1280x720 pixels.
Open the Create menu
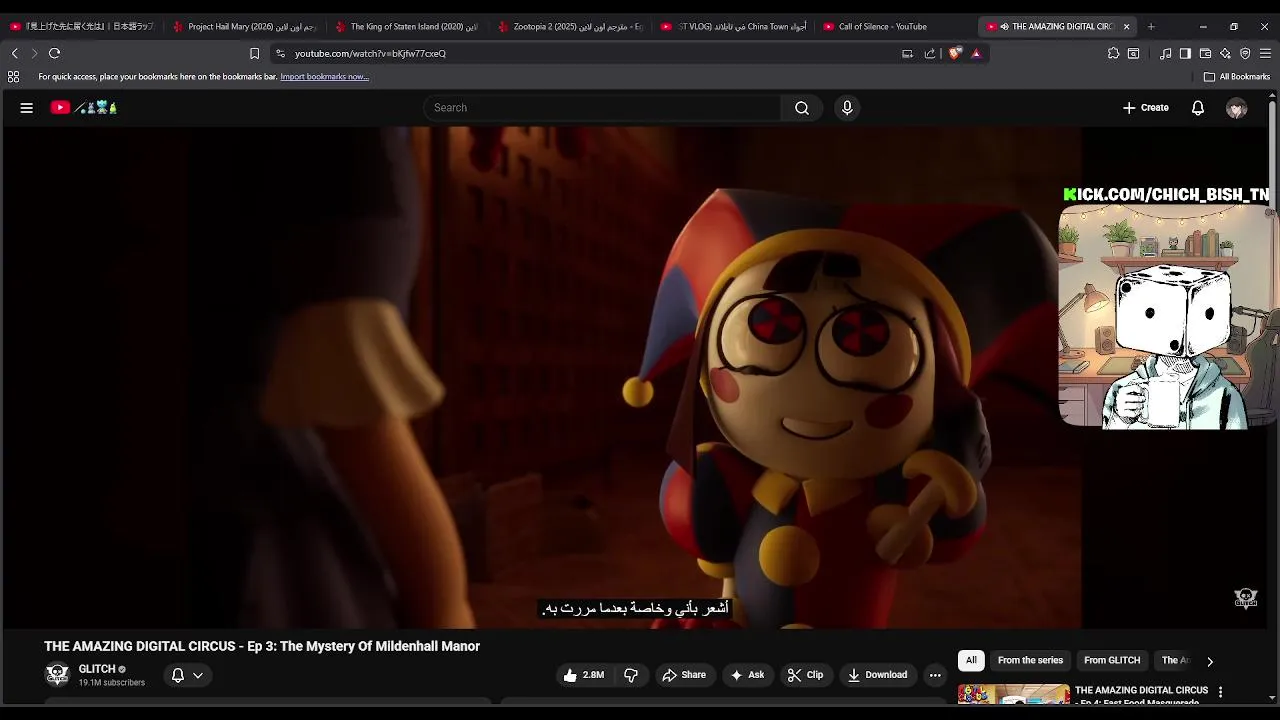pos(1146,108)
